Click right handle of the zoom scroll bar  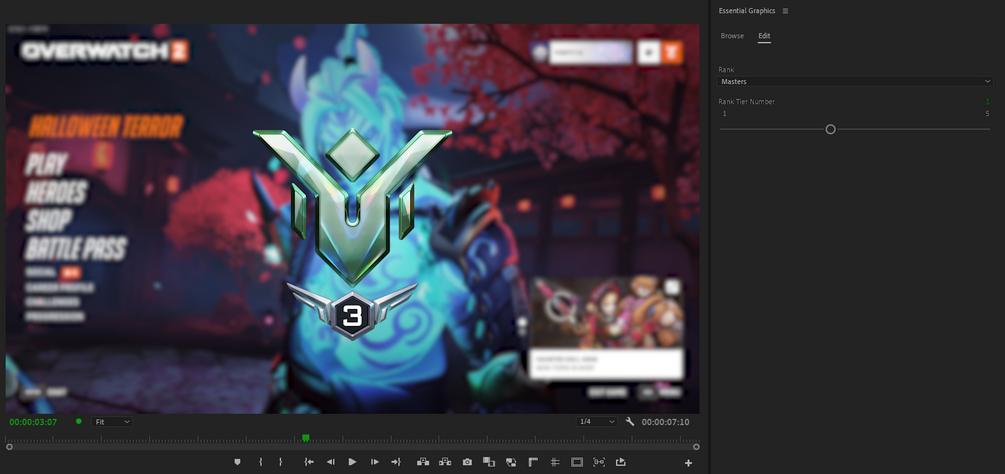[x=696, y=447]
